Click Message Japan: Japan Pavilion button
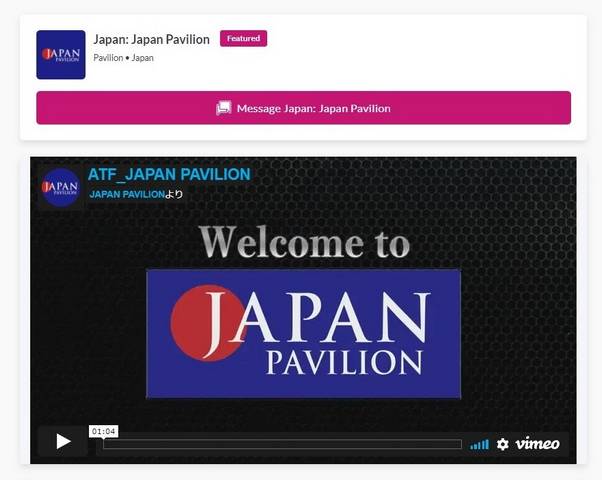Viewport: 602px width, 480px height. click(x=303, y=108)
